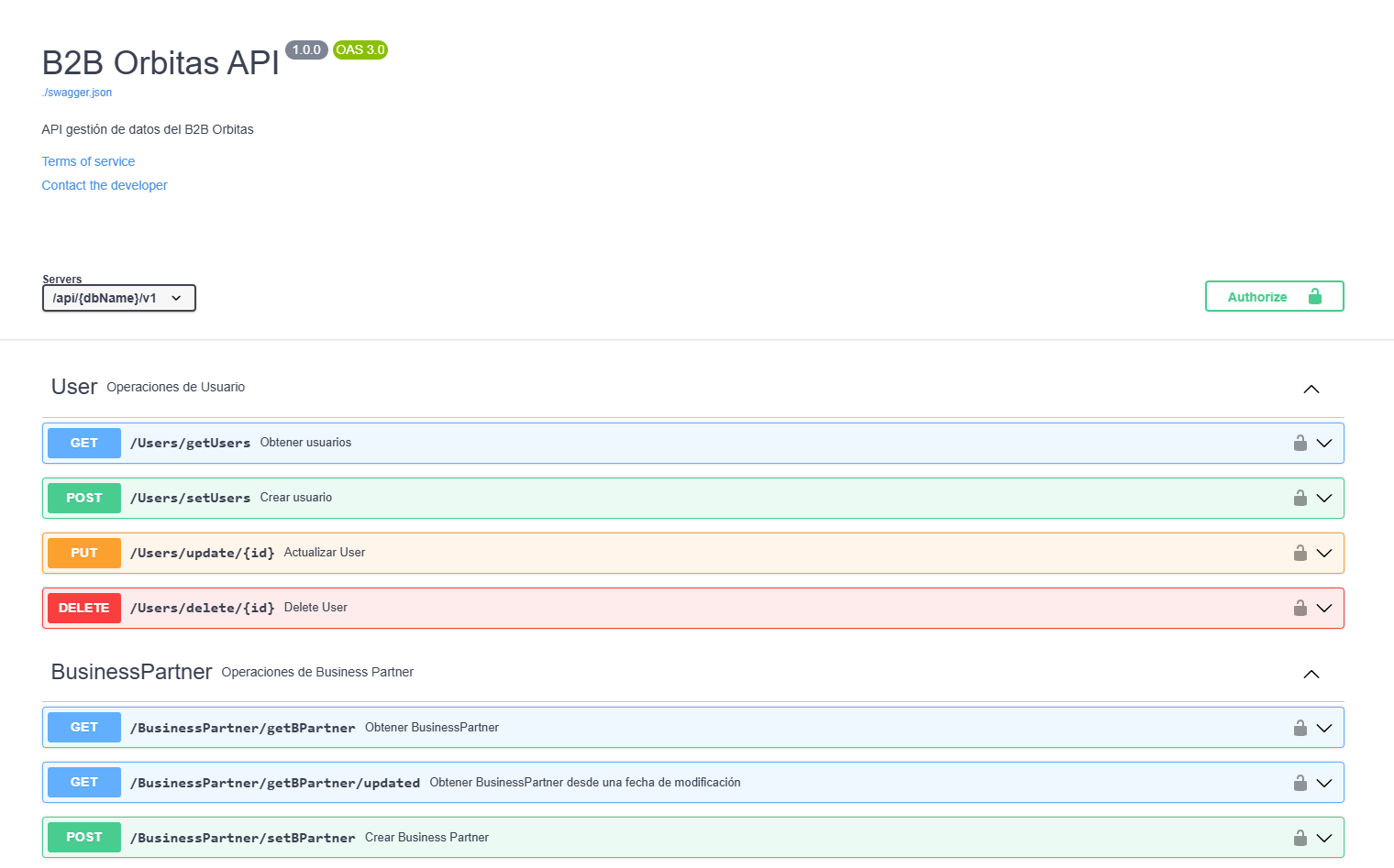Click the lock icon on POST /BusinessPartner/setBPartner
The height and width of the screenshot is (868, 1394).
pos(1300,839)
